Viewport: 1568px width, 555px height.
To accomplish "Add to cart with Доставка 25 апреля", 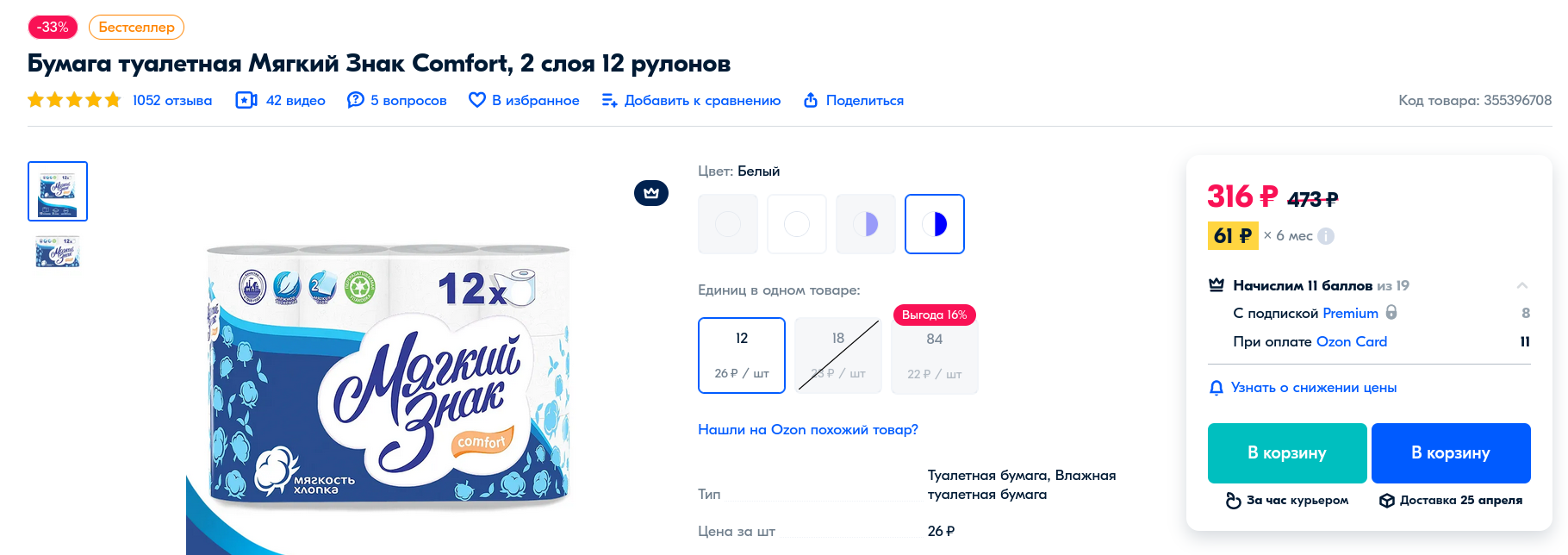I will pos(1451,453).
